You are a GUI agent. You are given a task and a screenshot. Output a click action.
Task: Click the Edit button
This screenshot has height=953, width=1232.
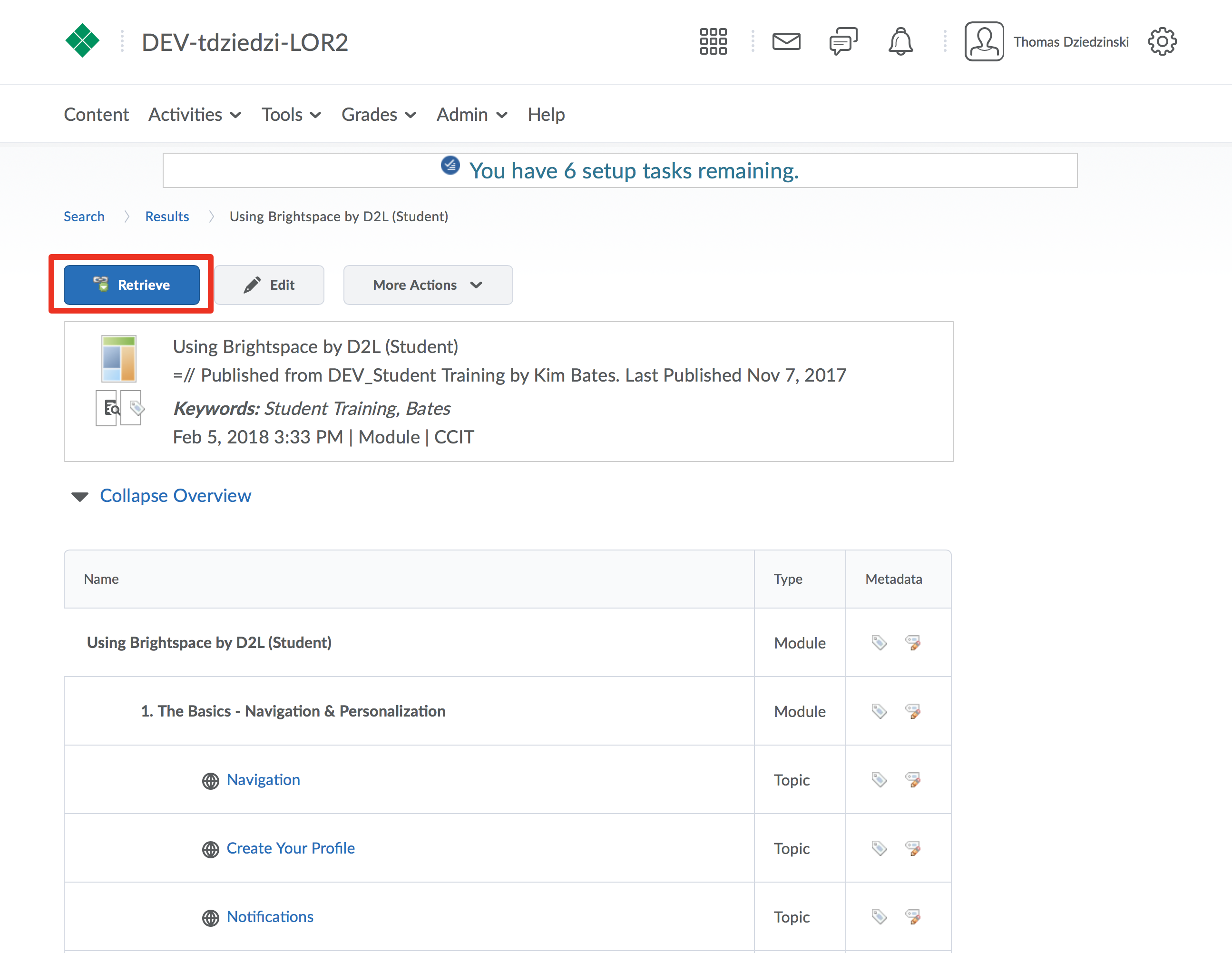(x=269, y=285)
